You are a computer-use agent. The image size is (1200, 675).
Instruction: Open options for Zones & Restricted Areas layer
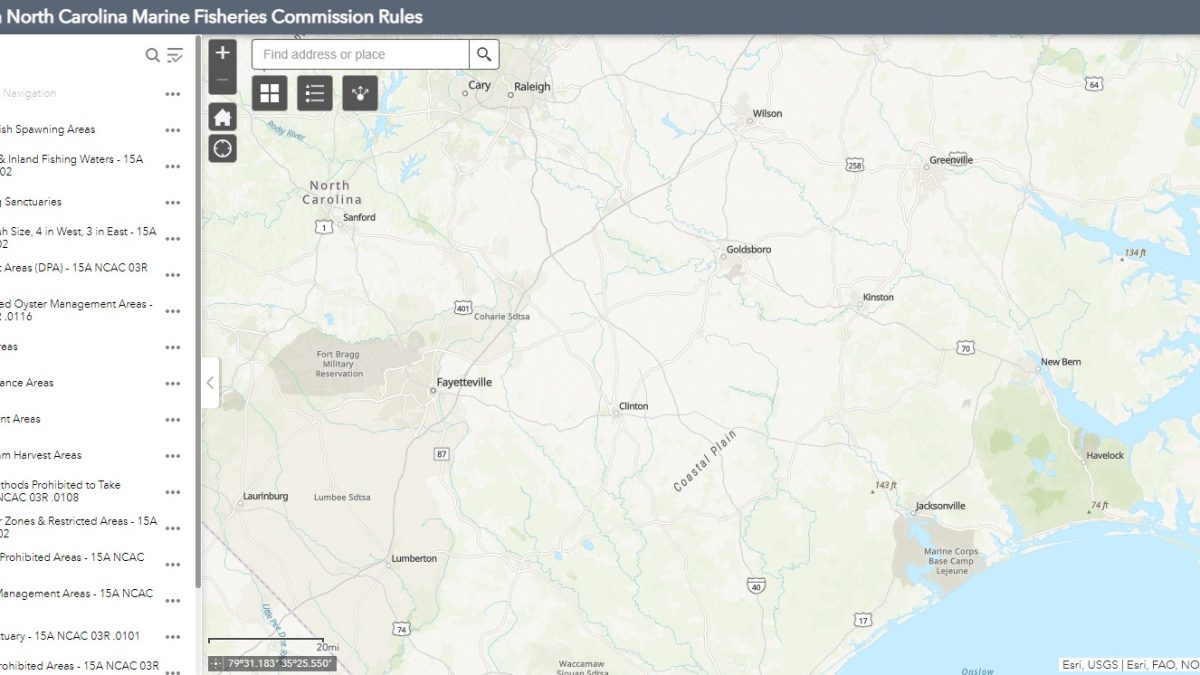coord(173,528)
